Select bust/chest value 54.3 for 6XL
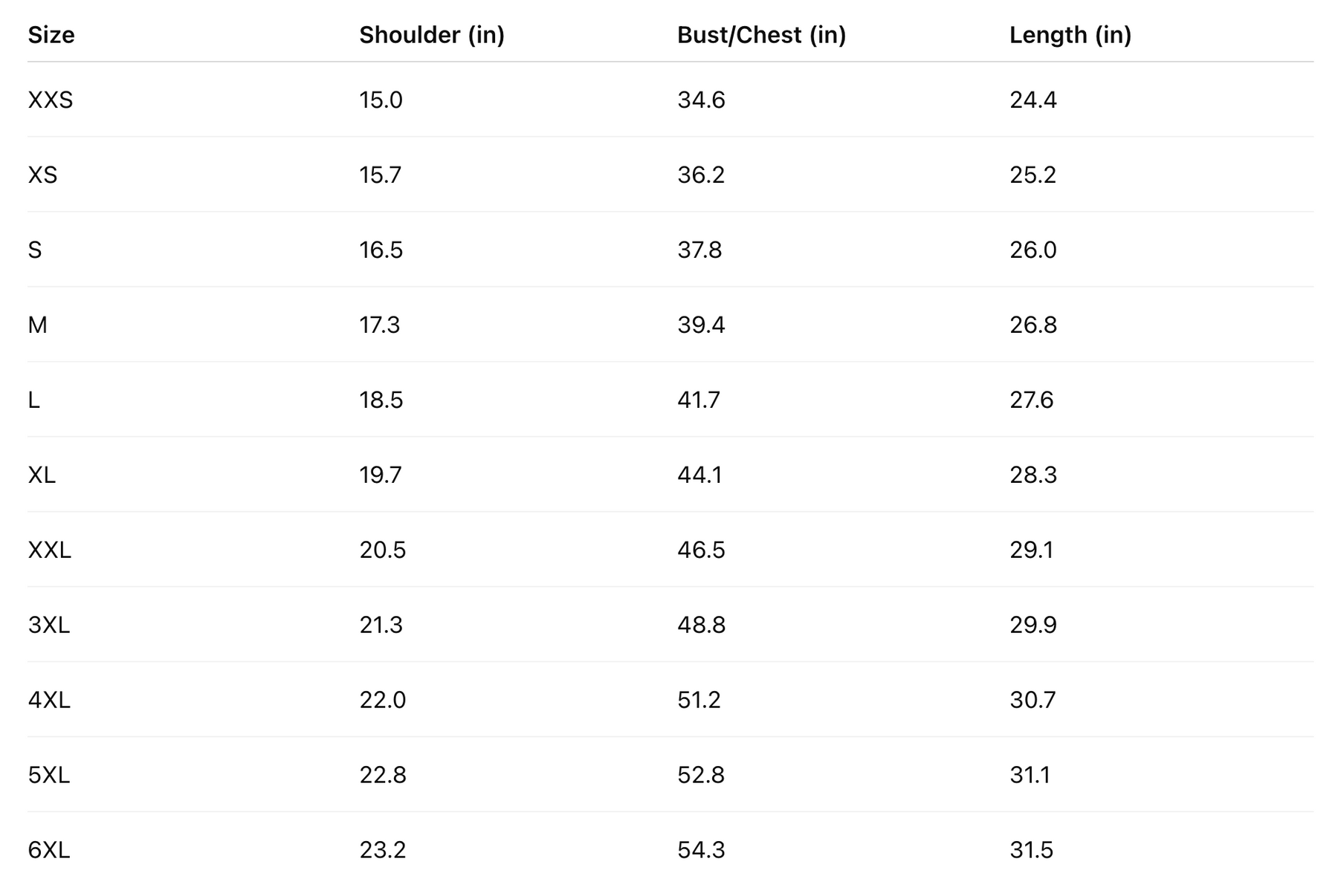This screenshot has height=896, width=1338. [x=701, y=849]
